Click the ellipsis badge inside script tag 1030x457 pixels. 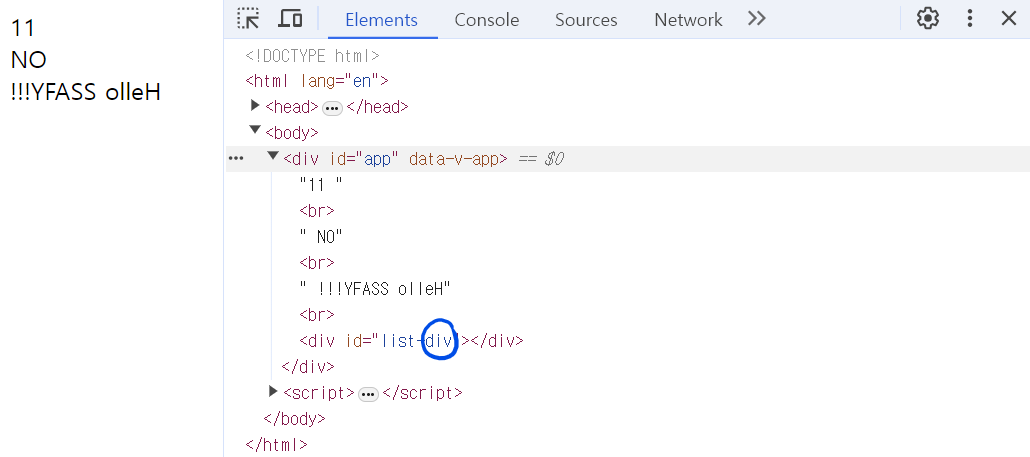tap(368, 394)
